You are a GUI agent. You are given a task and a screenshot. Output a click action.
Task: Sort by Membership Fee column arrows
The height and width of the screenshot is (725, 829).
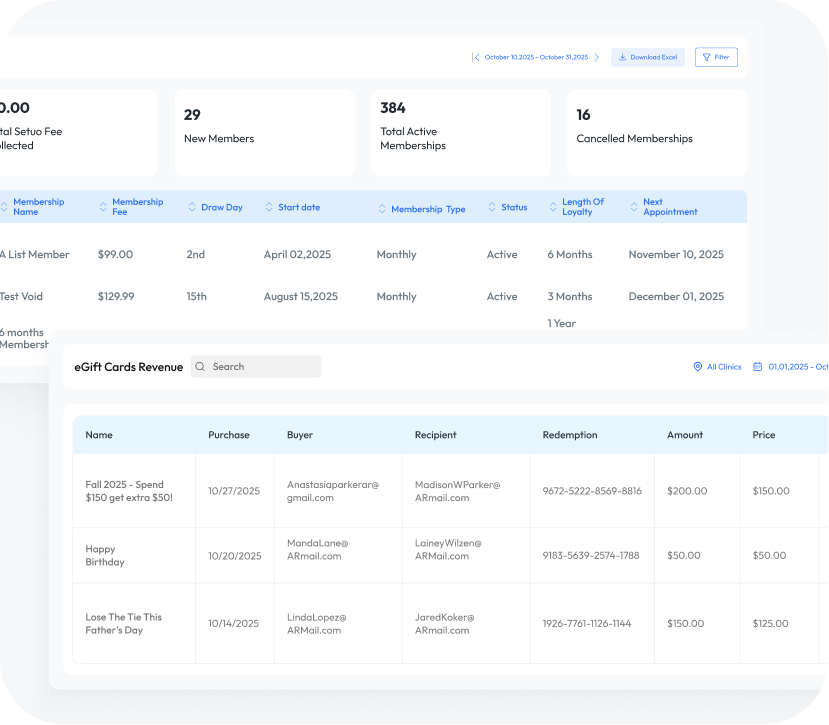[103, 207]
